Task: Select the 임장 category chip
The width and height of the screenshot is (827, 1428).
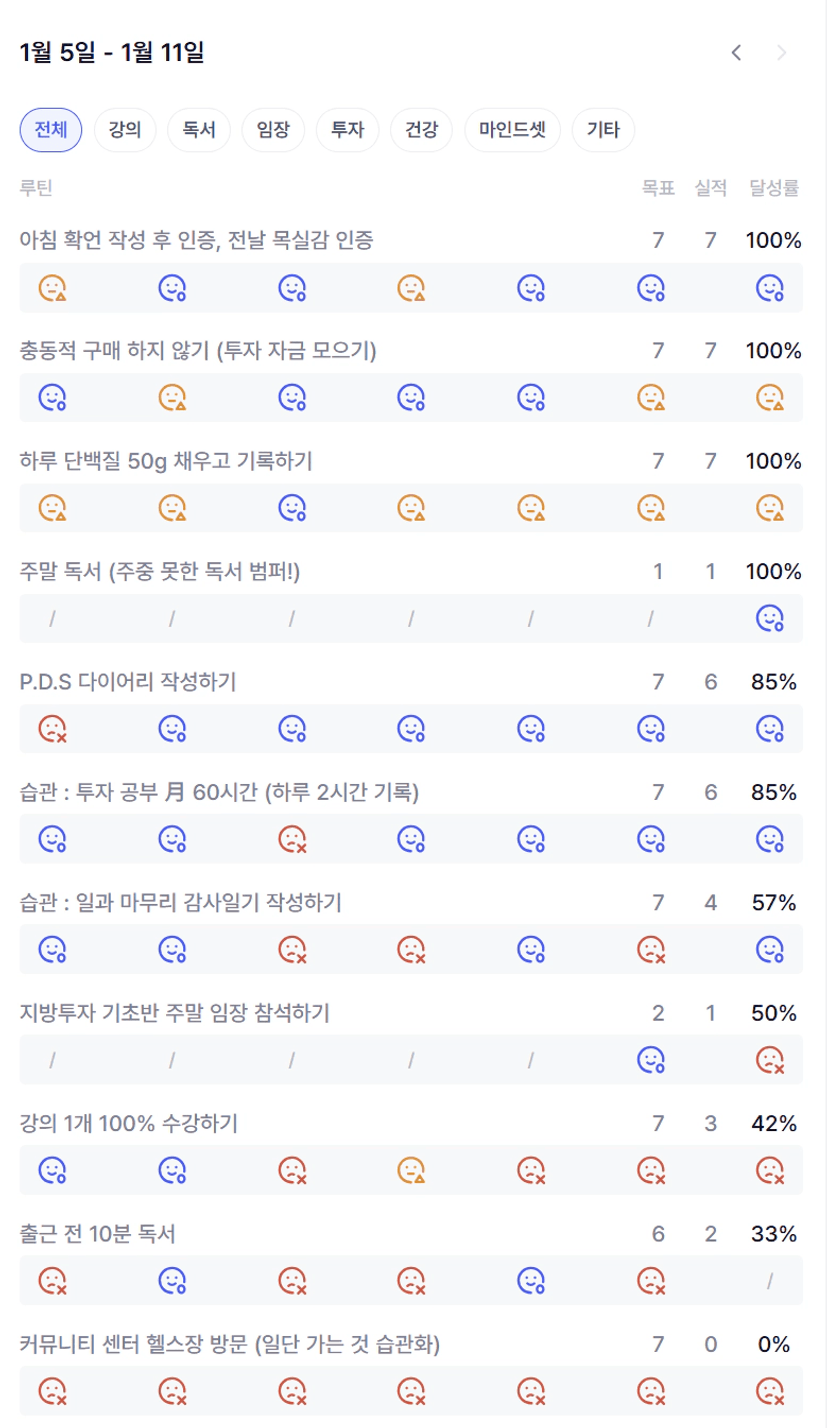Action: coord(273,130)
